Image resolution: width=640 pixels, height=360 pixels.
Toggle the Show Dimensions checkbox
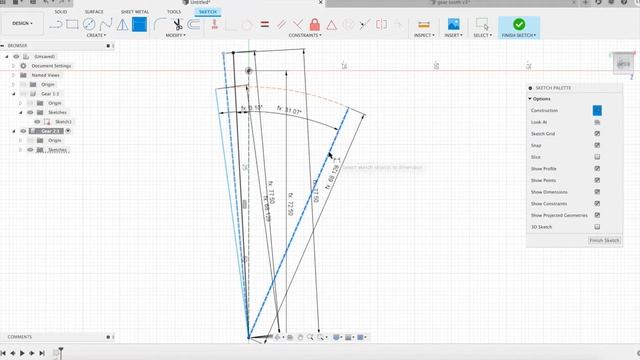pos(597,192)
